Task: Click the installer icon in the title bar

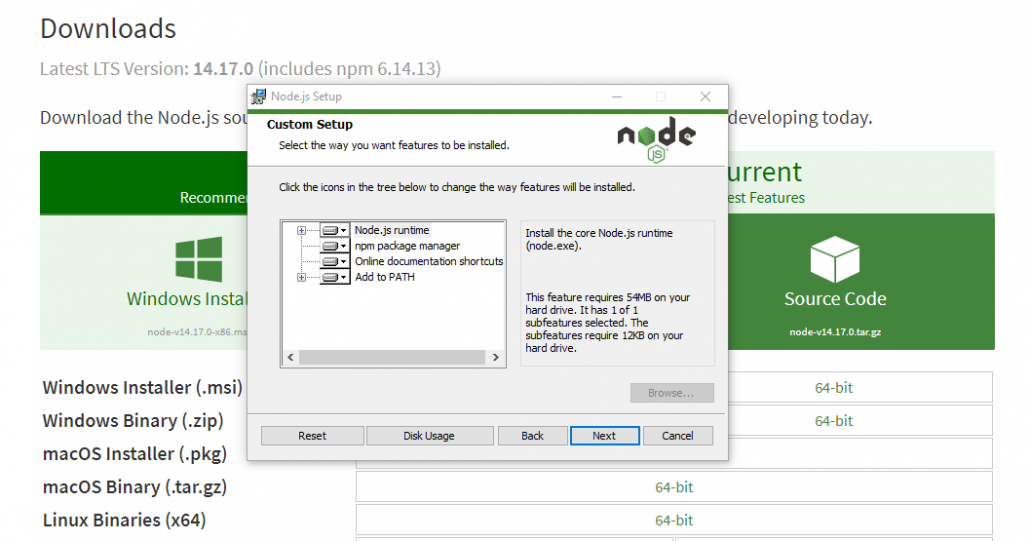Action: point(259,97)
